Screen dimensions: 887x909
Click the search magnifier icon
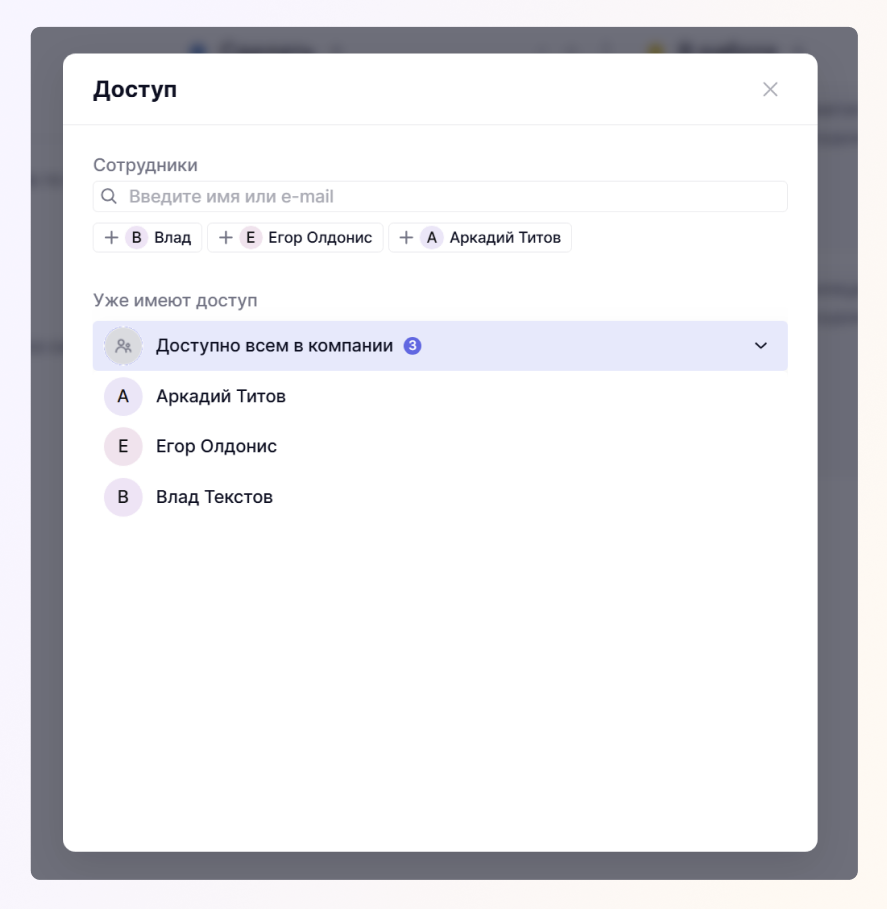pos(109,197)
